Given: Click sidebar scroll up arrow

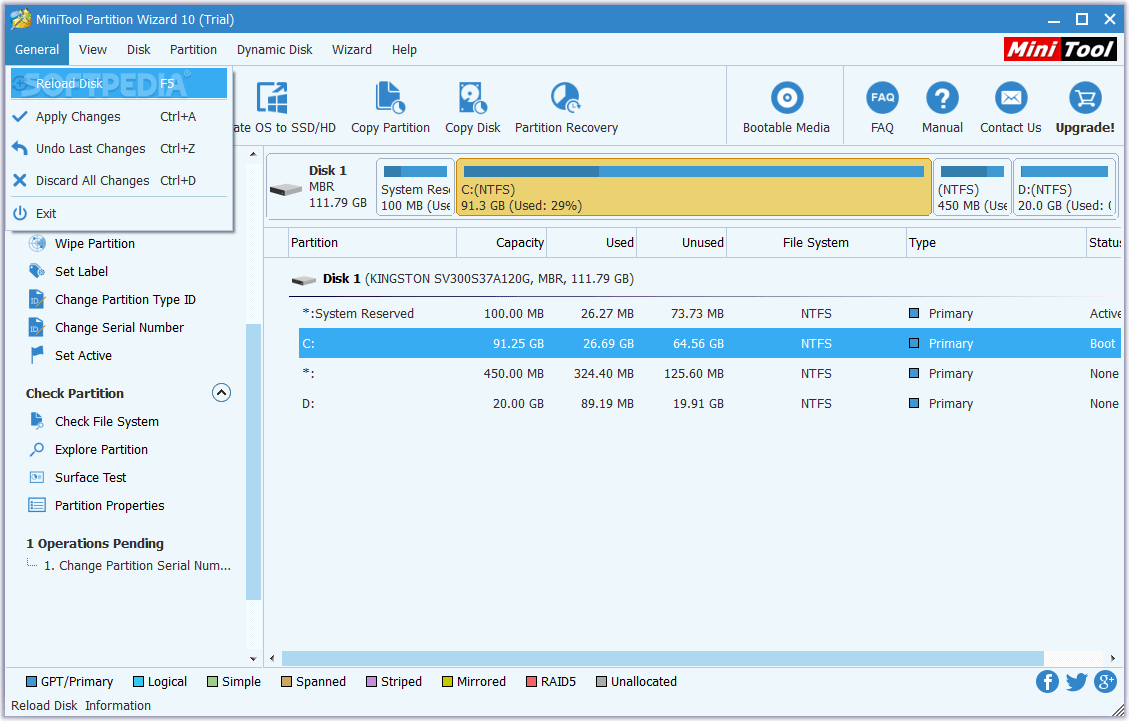Looking at the screenshot, I should (x=253, y=154).
